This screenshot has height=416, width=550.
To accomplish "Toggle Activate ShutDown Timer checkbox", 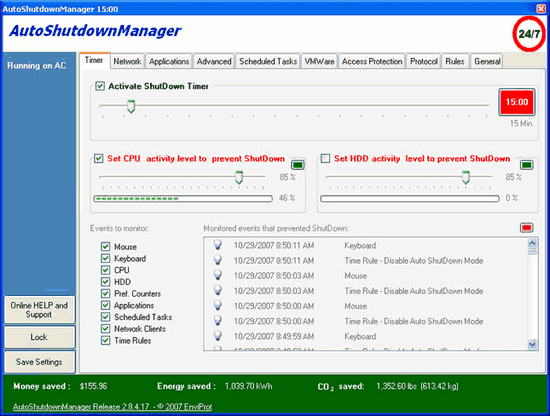I will [100, 86].
